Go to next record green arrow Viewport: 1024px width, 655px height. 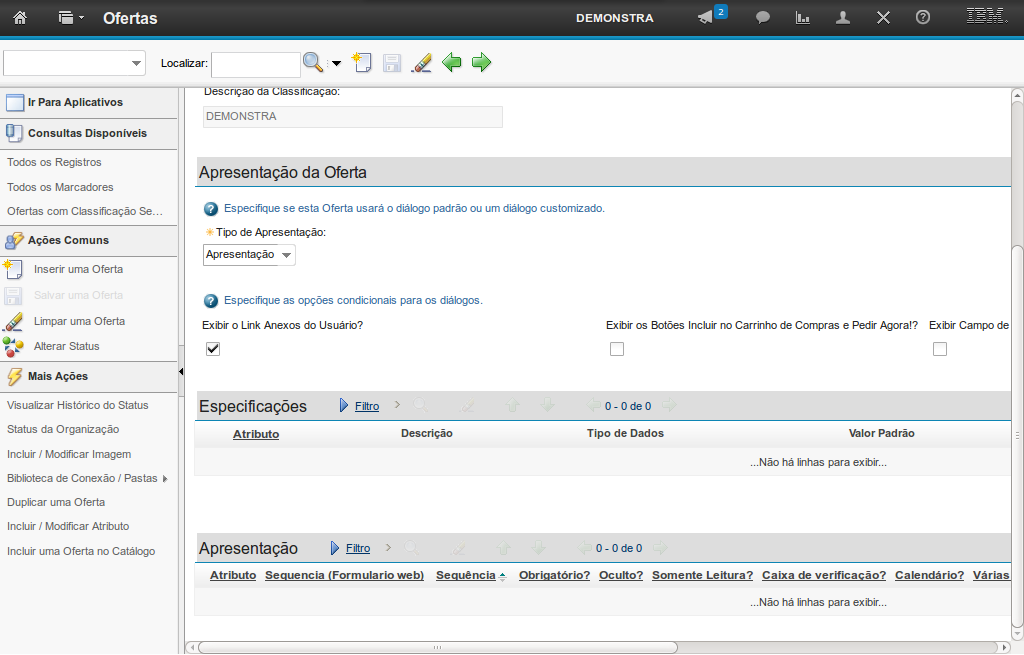[x=482, y=63]
